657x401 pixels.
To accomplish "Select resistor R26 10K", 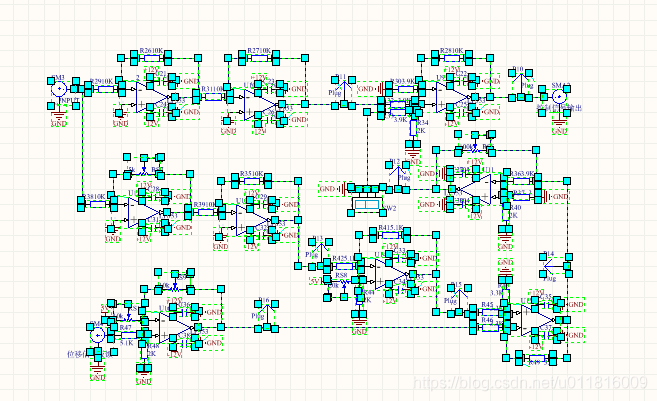I will click(151, 58).
